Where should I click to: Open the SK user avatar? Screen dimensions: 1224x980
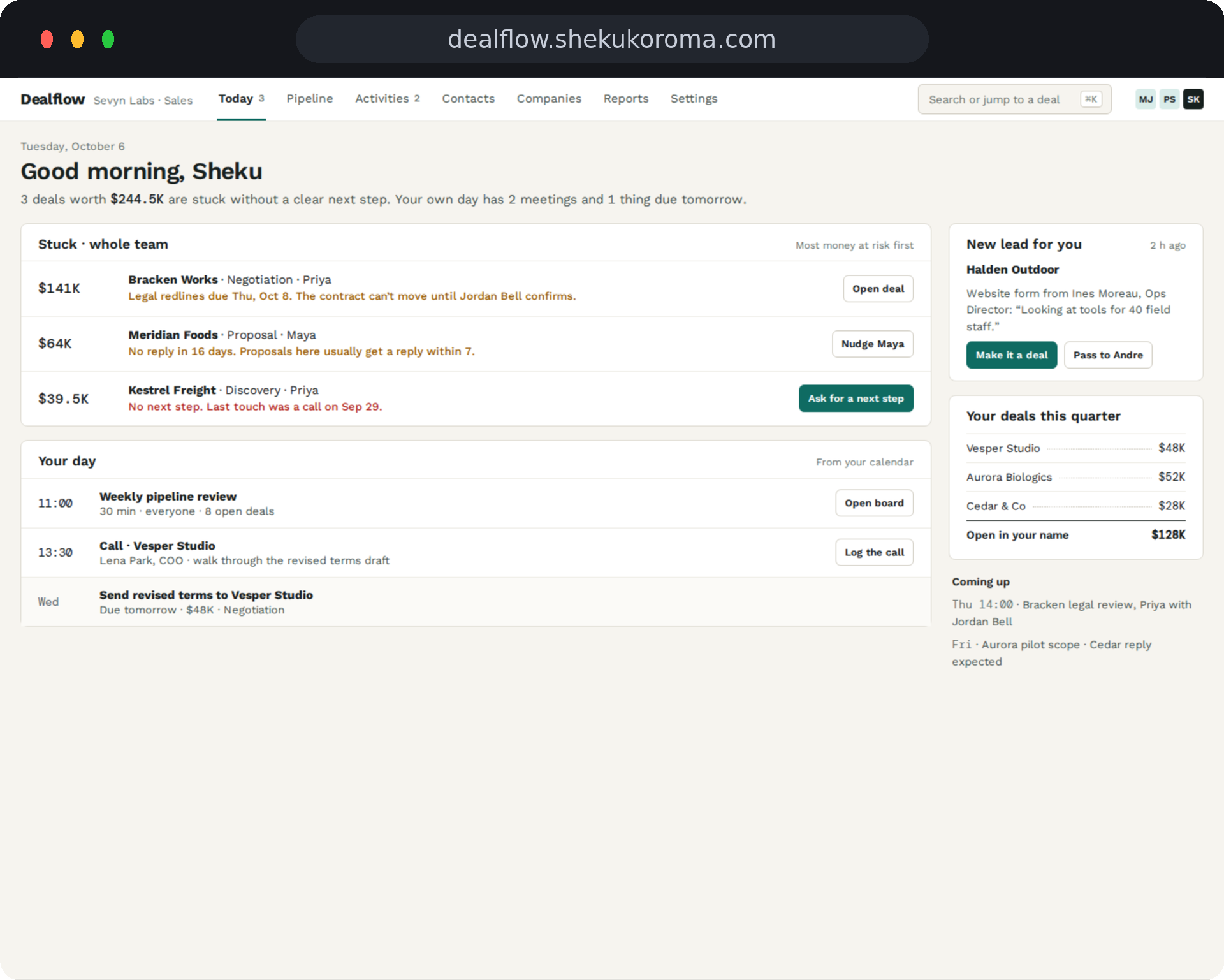click(x=1193, y=99)
